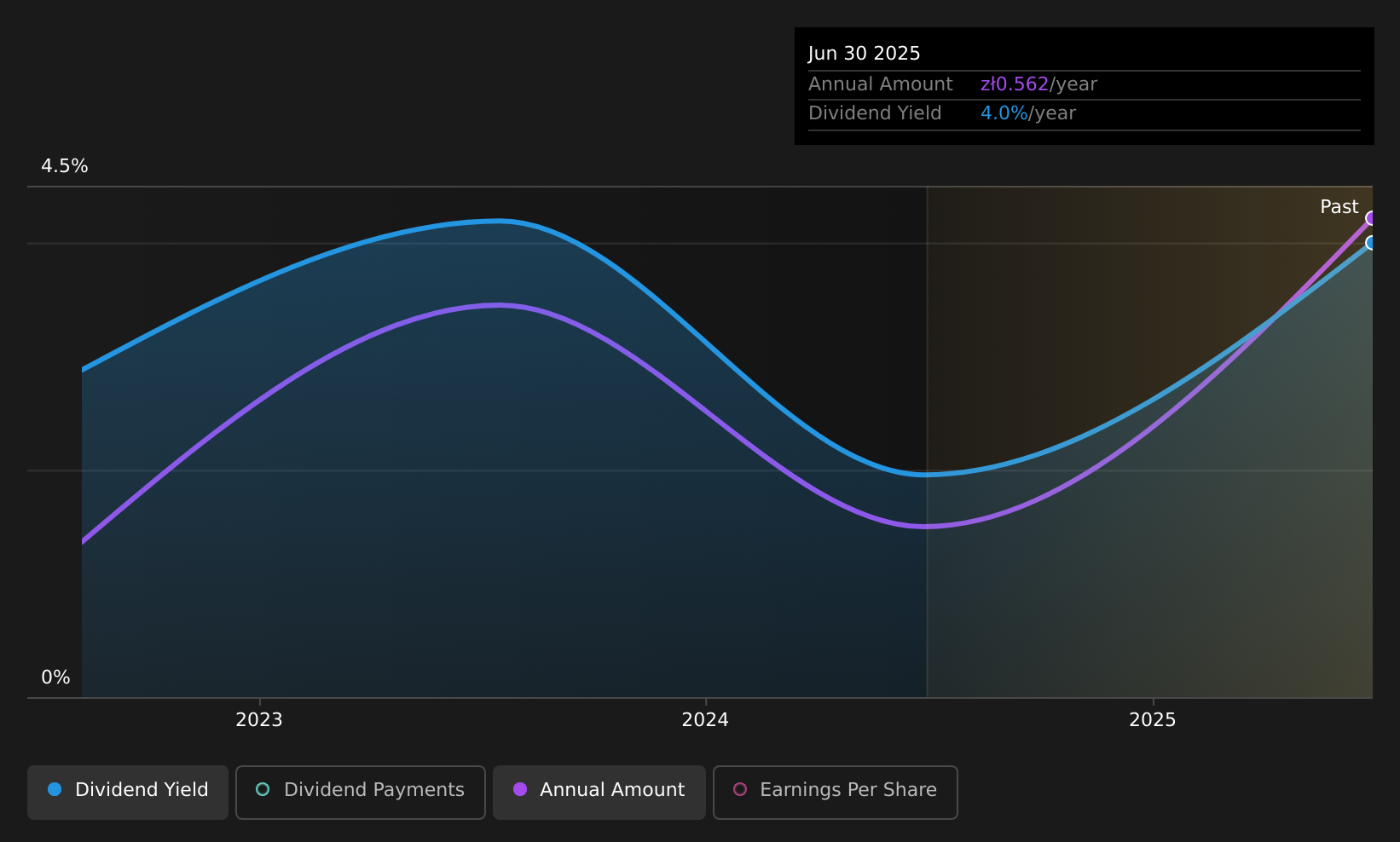Viewport: 1400px width, 842px height.
Task: Click the 4.0%/year dividend yield value
Action: 1028,113
